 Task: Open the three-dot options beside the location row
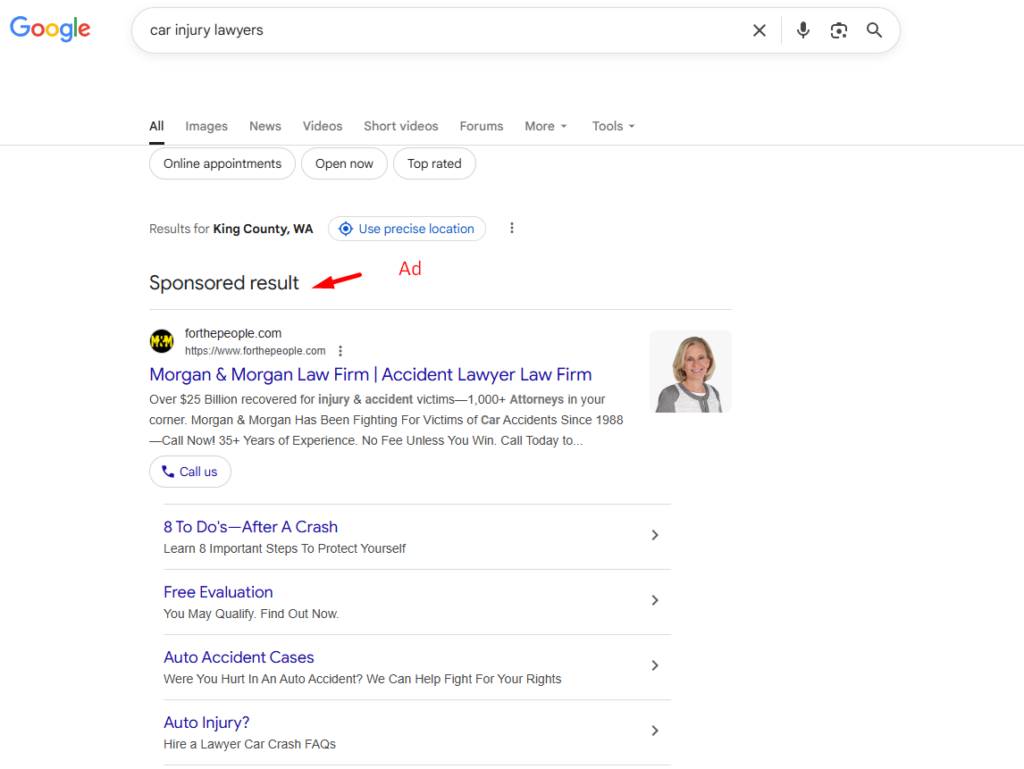(511, 228)
